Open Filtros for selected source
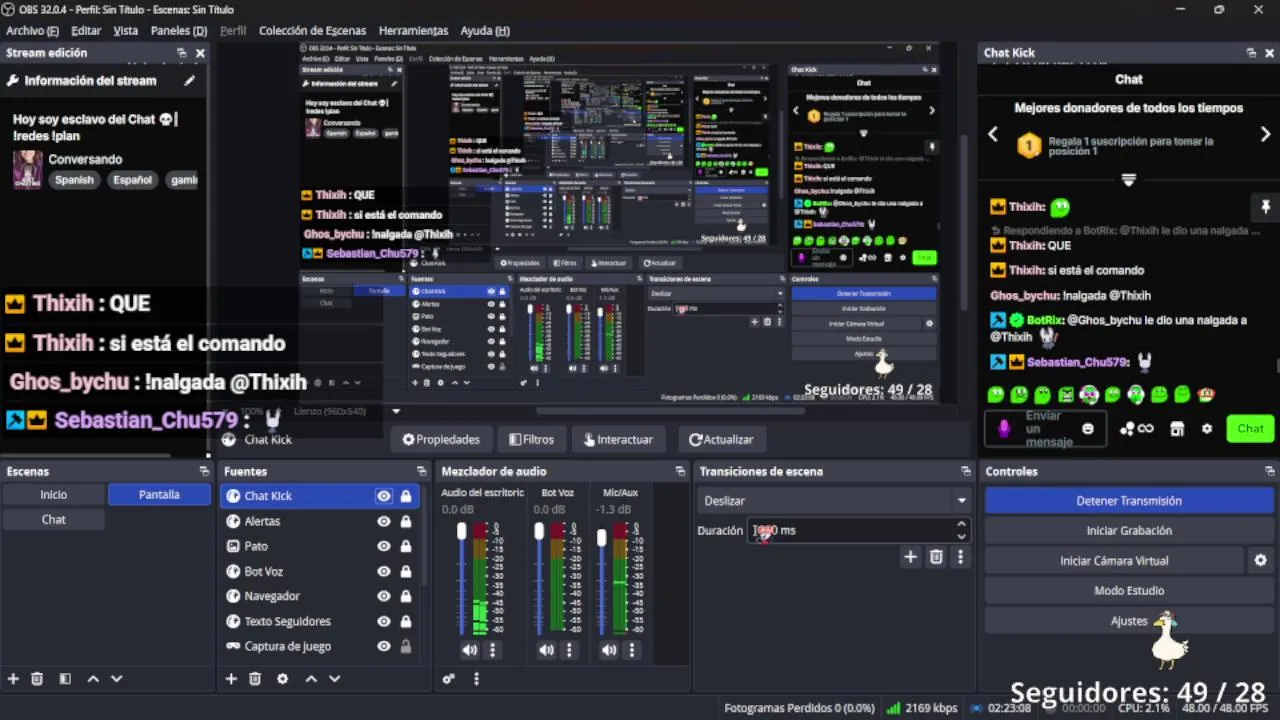1280x720 pixels. (x=531, y=439)
